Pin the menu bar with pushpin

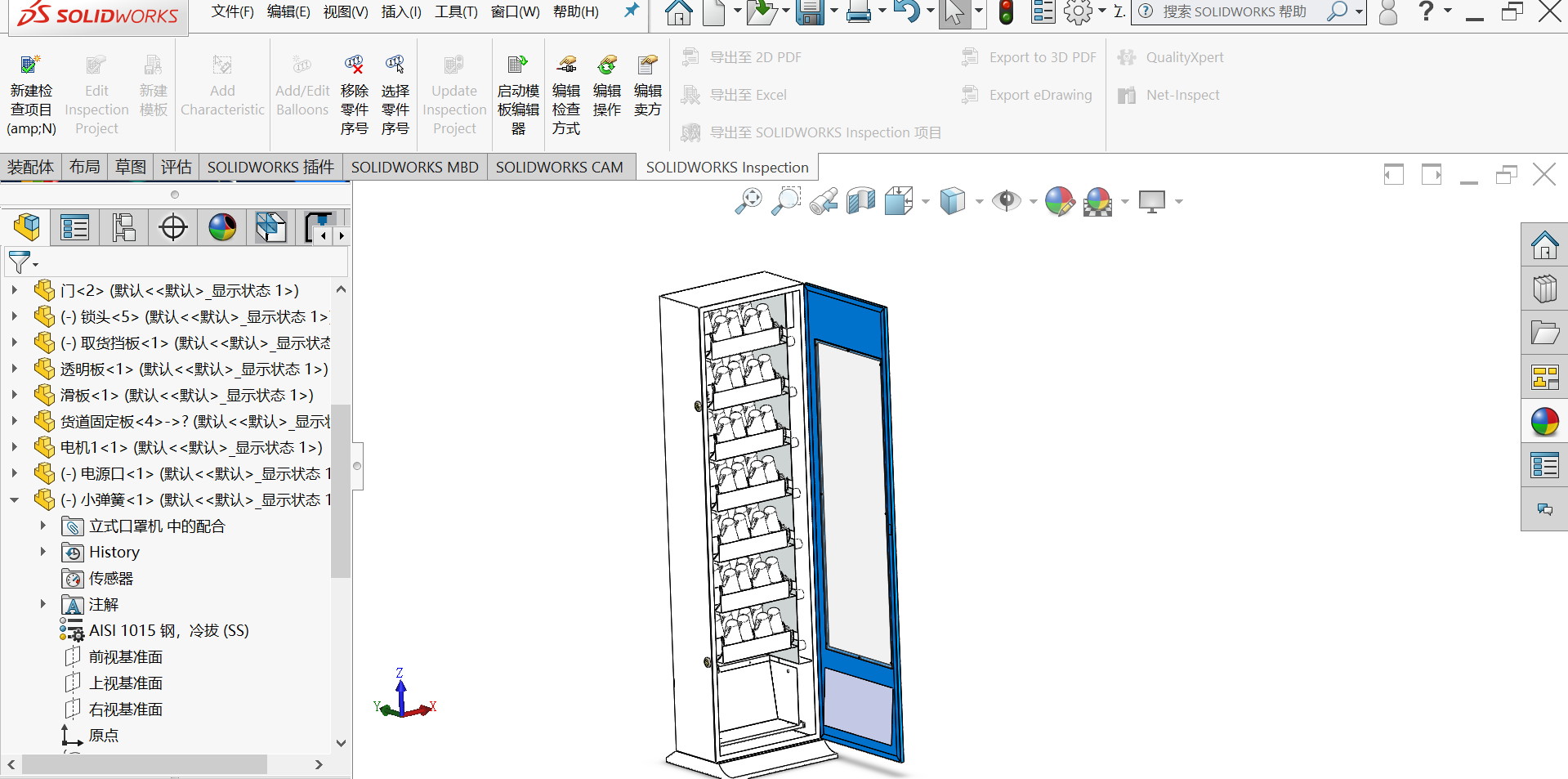click(x=631, y=11)
